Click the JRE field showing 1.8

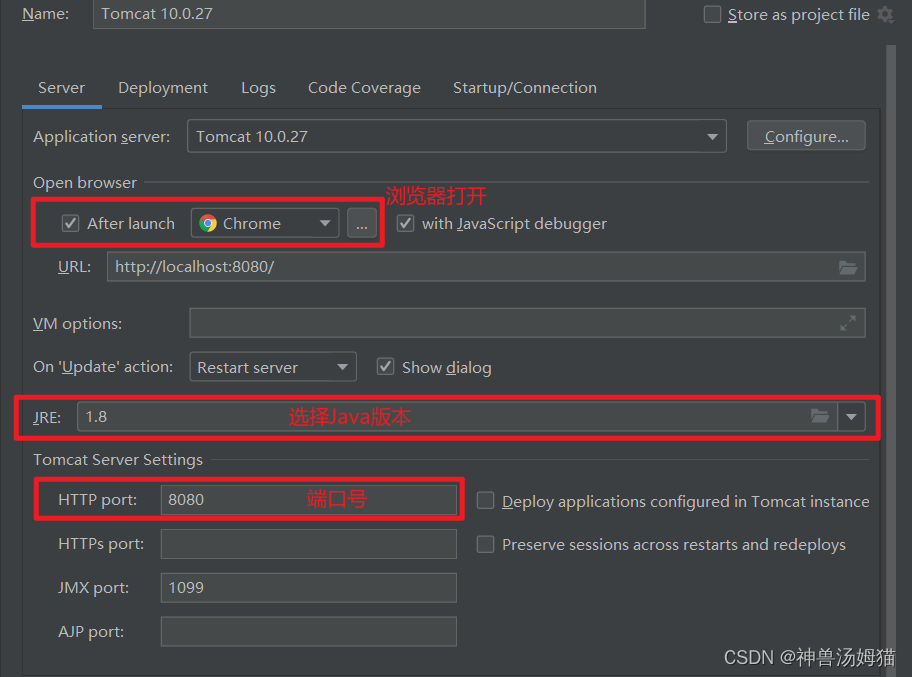pos(457,416)
